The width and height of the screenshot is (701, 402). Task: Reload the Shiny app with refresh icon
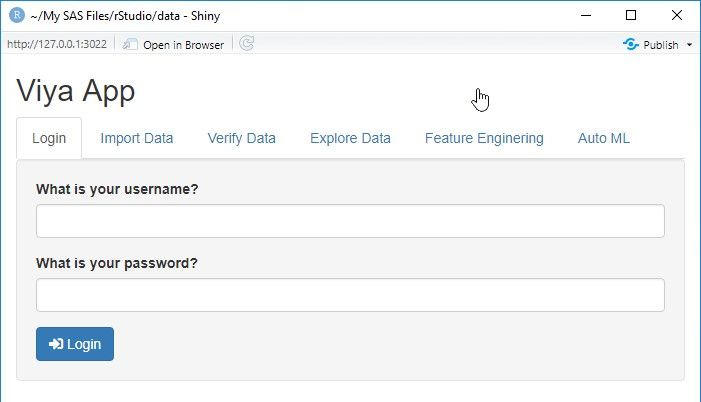click(247, 44)
